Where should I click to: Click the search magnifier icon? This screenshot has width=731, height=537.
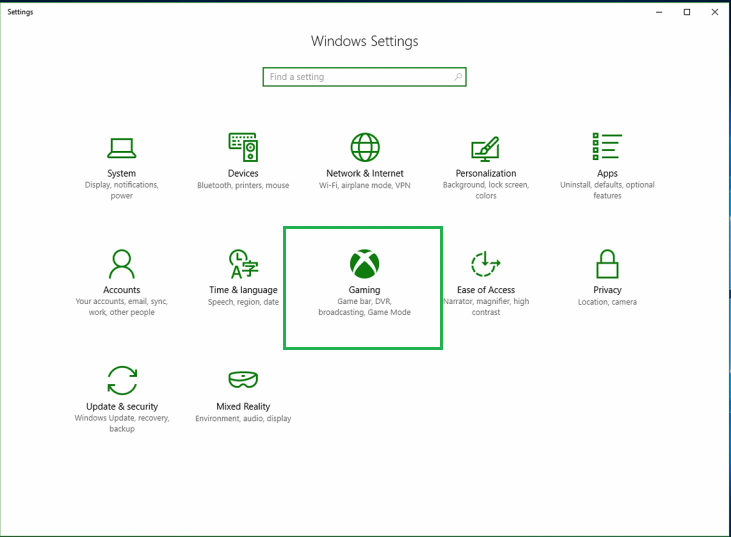(458, 76)
